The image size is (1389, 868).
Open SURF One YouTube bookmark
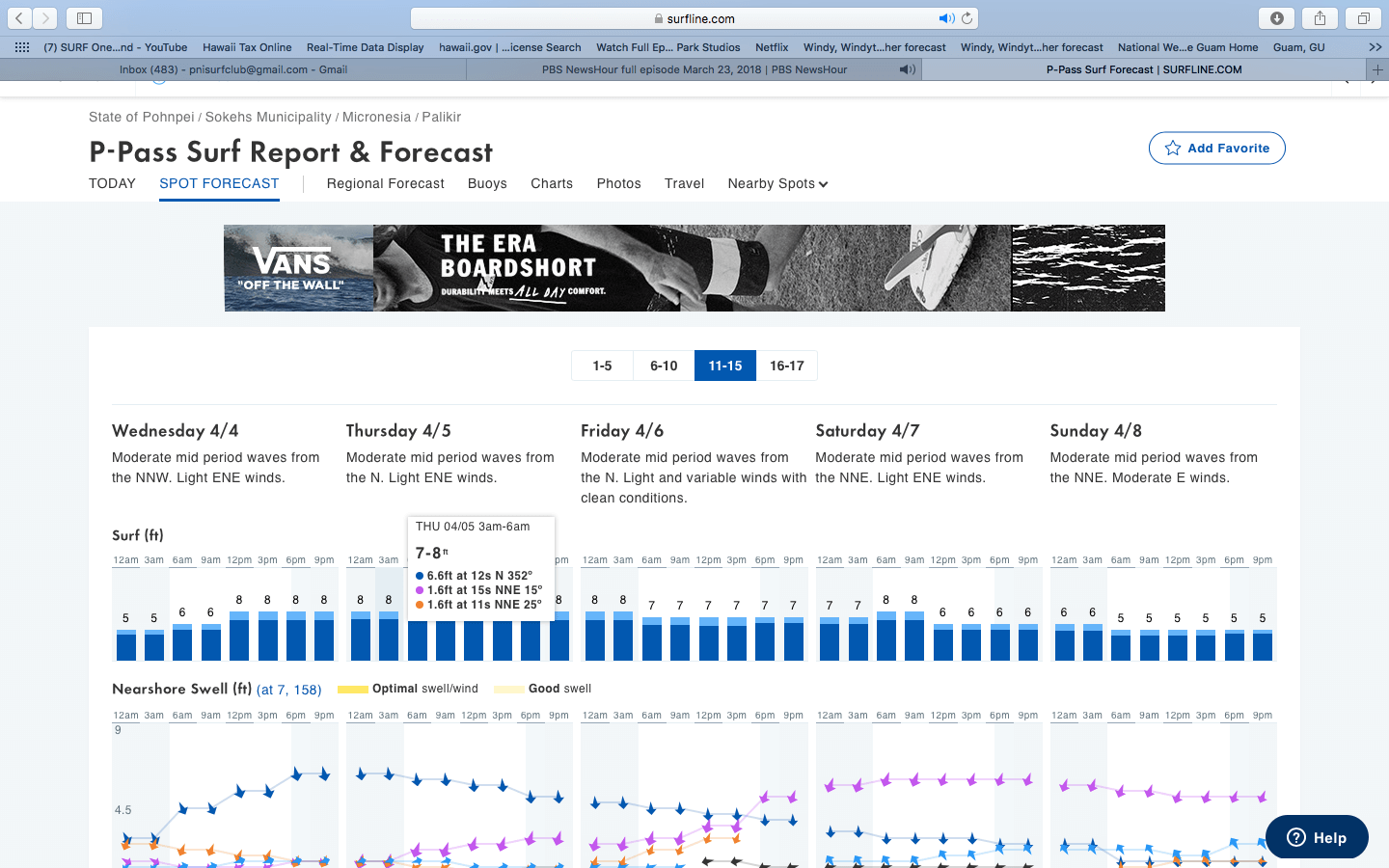pyautogui.click(x=116, y=47)
